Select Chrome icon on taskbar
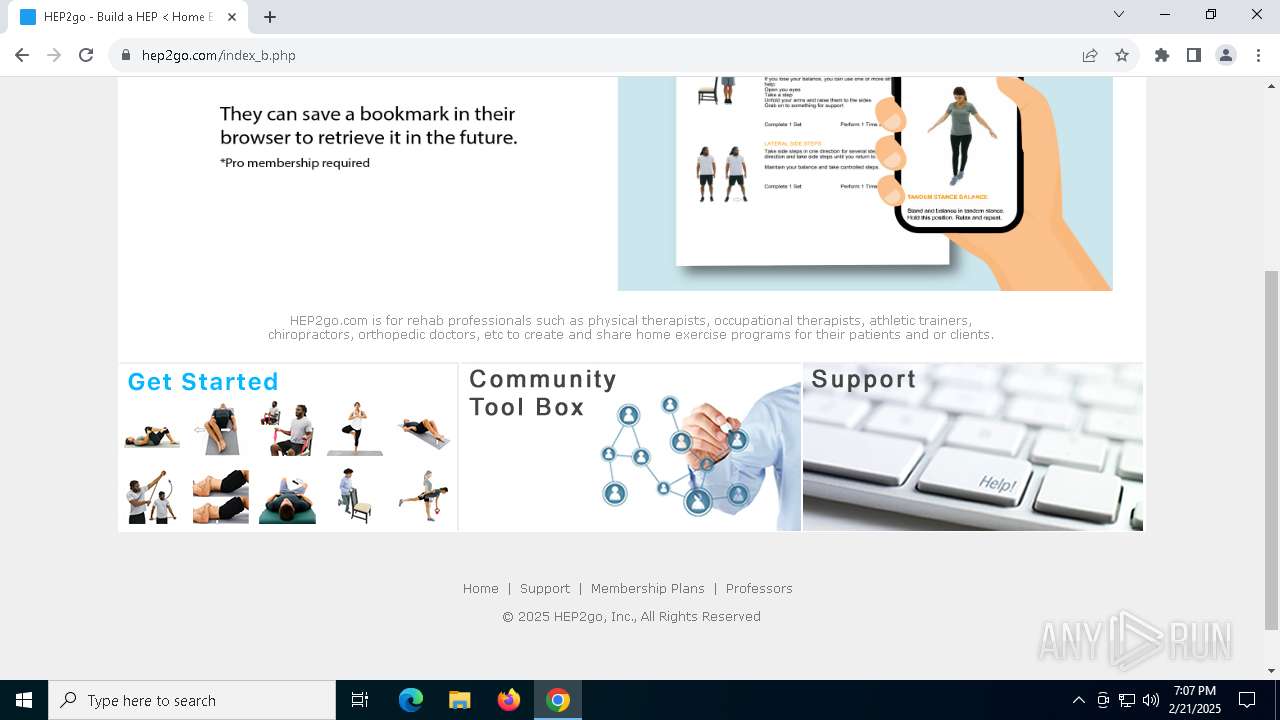The image size is (1280, 720). 558,700
